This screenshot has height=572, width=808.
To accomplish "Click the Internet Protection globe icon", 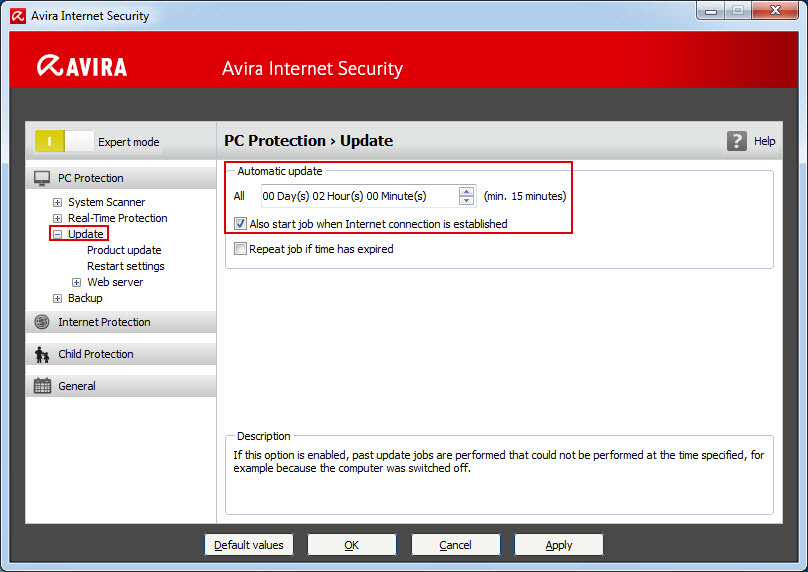I will tap(42, 322).
